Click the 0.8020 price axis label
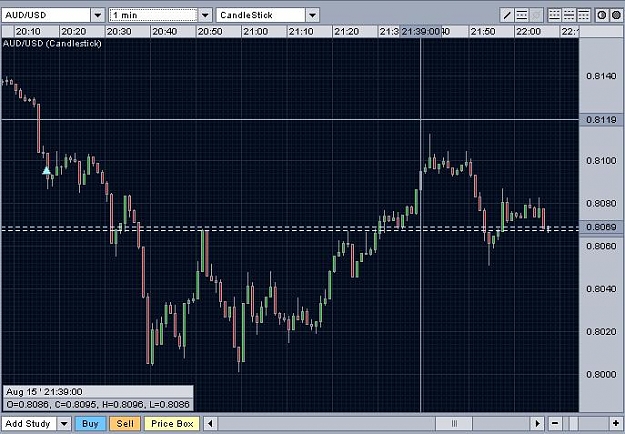This screenshot has height=434, width=625. click(x=601, y=332)
